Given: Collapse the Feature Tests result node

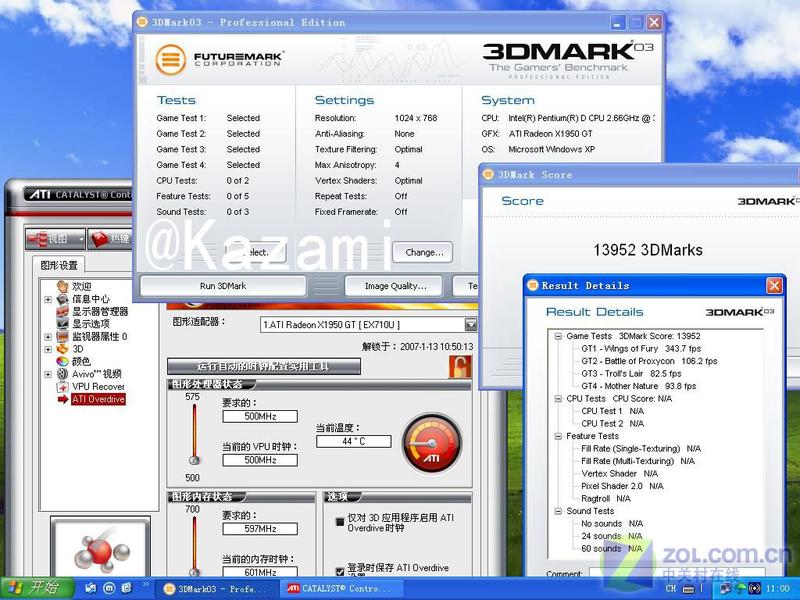Looking at the screenshot, I should click(558, 436).
